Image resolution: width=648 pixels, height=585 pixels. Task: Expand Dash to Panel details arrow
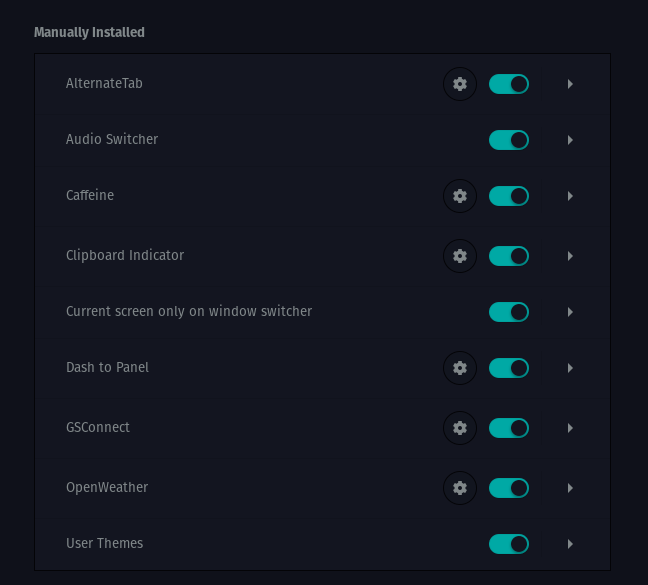click(570, 368)
